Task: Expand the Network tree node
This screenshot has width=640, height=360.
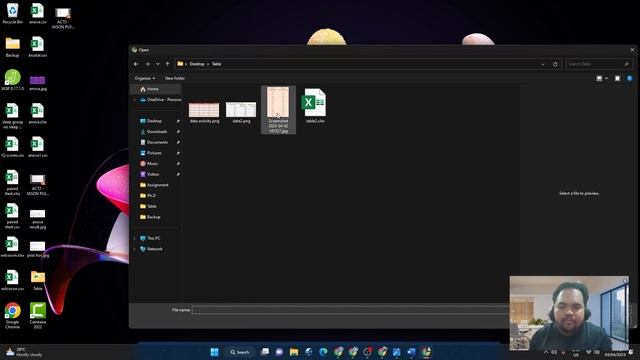Action: pyautogui.click(x=135, y=249)
